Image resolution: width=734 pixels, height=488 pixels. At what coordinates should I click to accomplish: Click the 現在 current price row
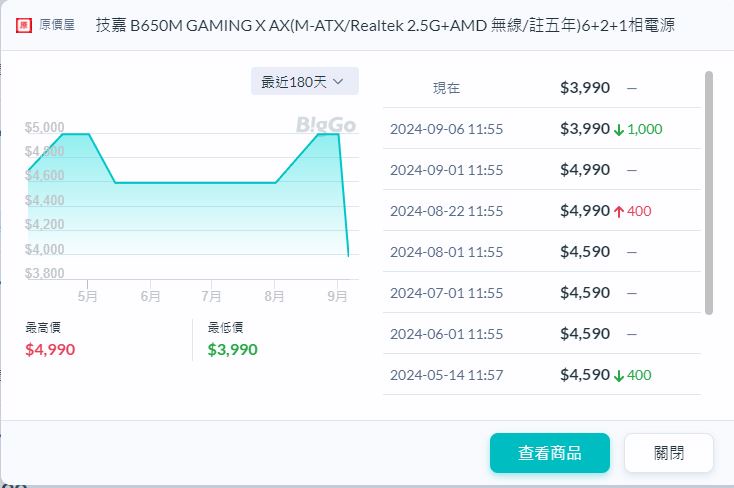coord(540,88)
